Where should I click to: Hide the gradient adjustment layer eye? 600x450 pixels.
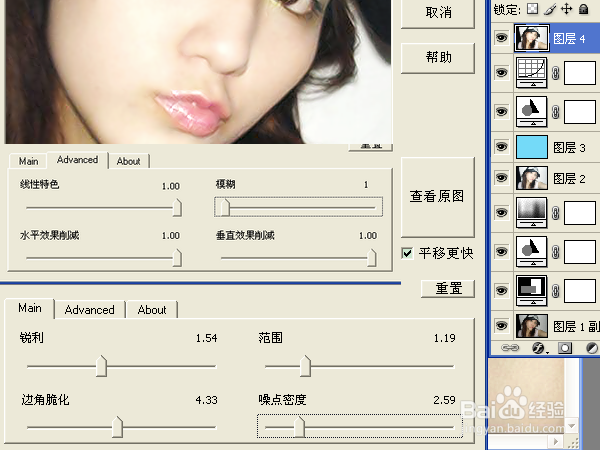[x=502, y=212]
